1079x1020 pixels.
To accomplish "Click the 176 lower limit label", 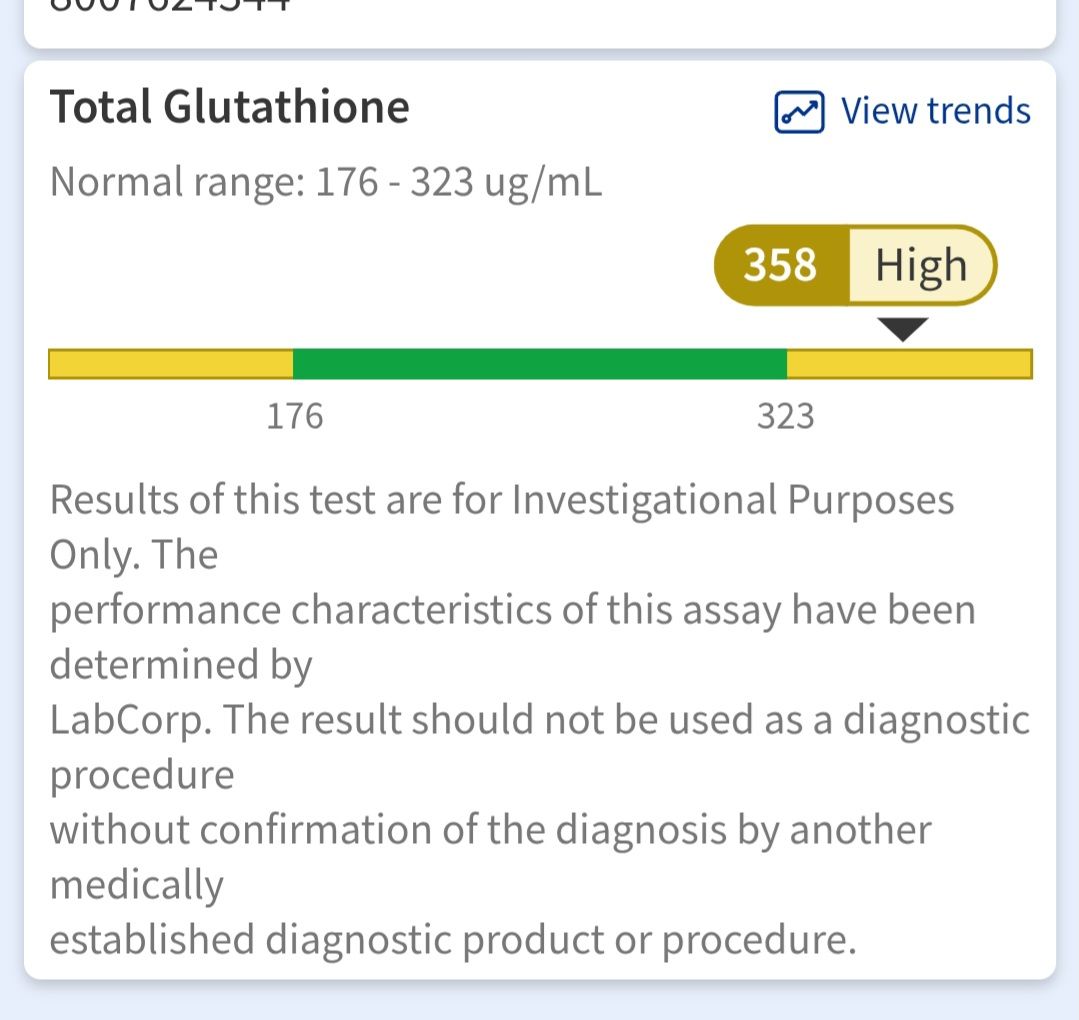I will [295, 416].
